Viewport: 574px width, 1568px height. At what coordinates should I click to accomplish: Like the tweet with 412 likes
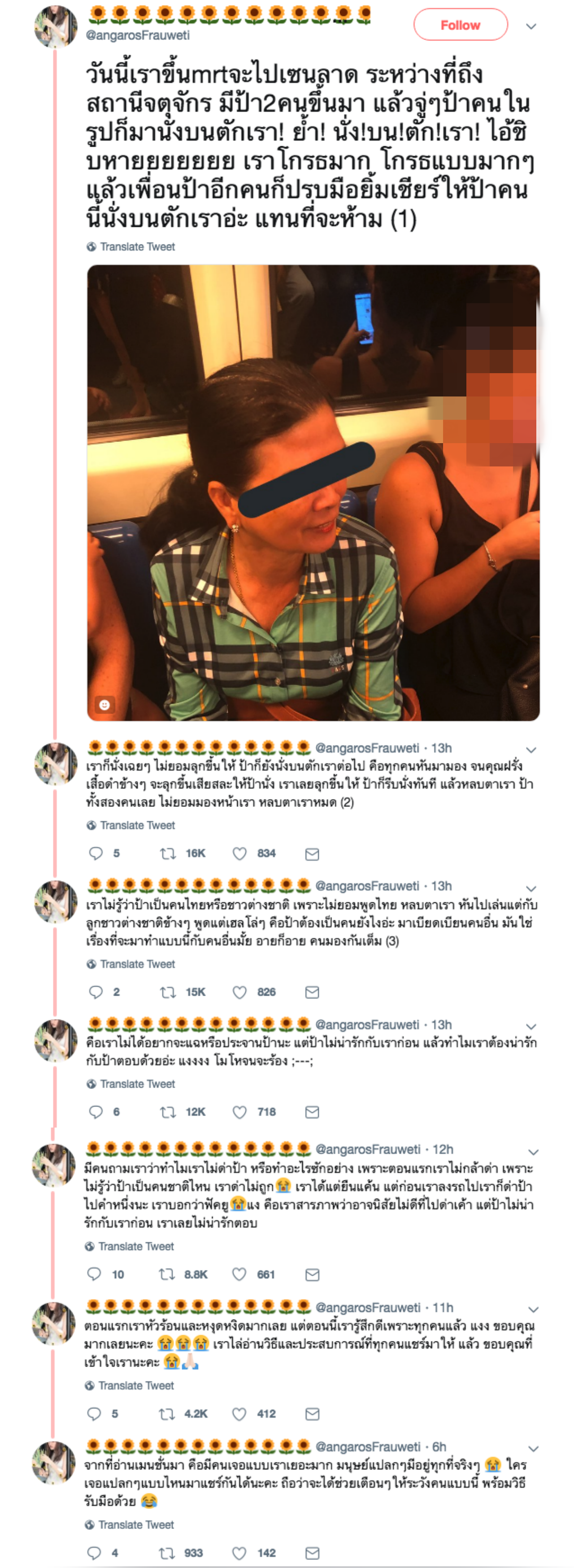(239, 1413)
